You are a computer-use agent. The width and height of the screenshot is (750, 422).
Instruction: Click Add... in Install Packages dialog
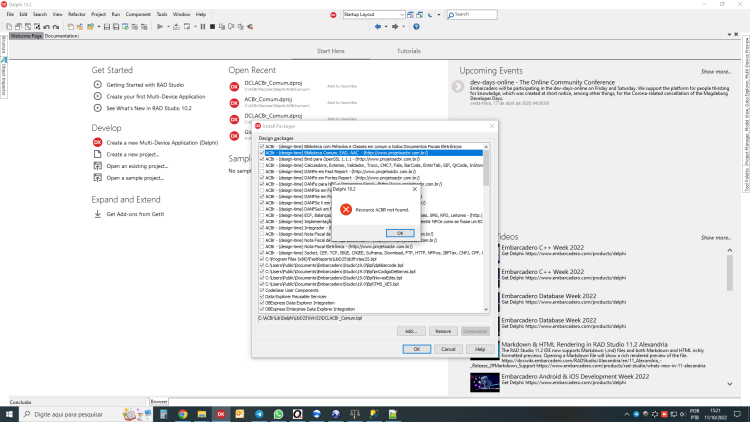click(411, 331)
